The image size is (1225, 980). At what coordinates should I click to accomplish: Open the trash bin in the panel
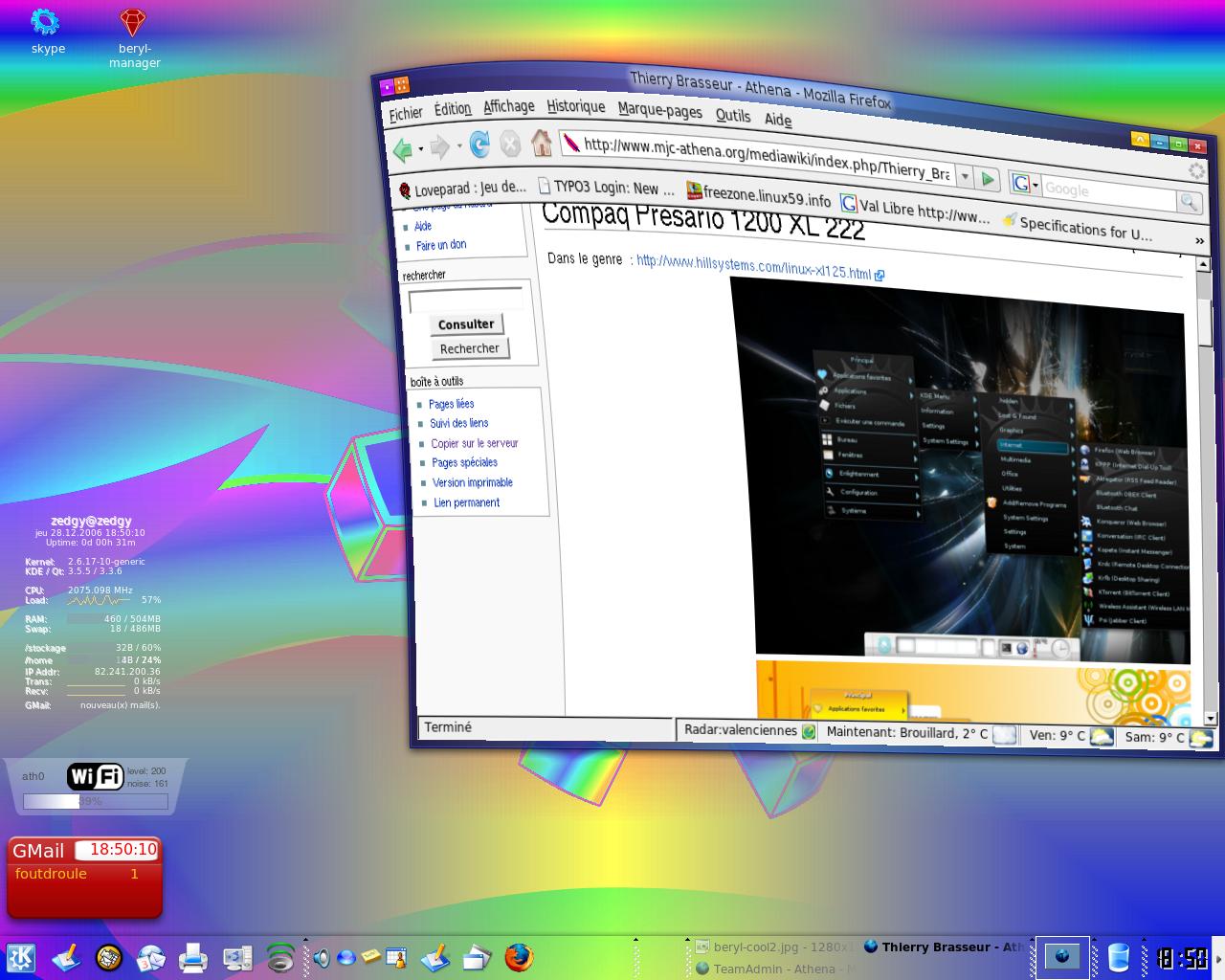coord(1118,957)
